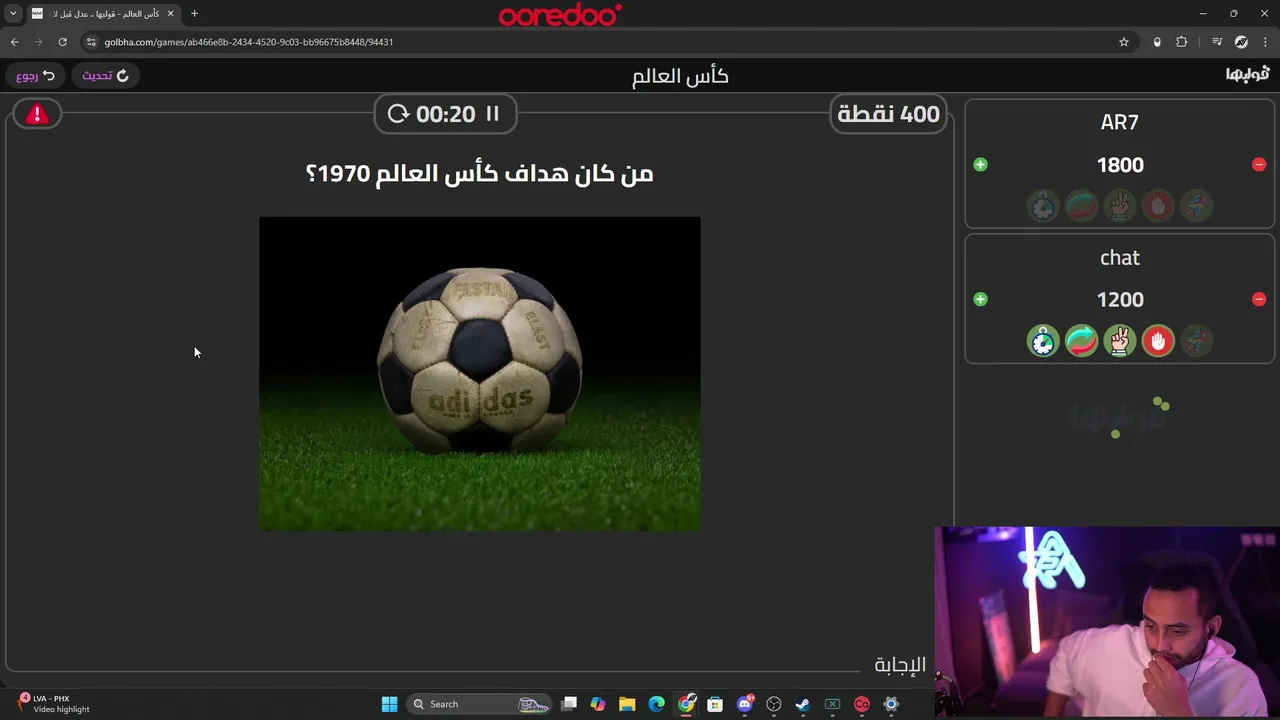Click AR7's dimmed last power-up
The image size is (1280, 720).
coord(1197,206)
